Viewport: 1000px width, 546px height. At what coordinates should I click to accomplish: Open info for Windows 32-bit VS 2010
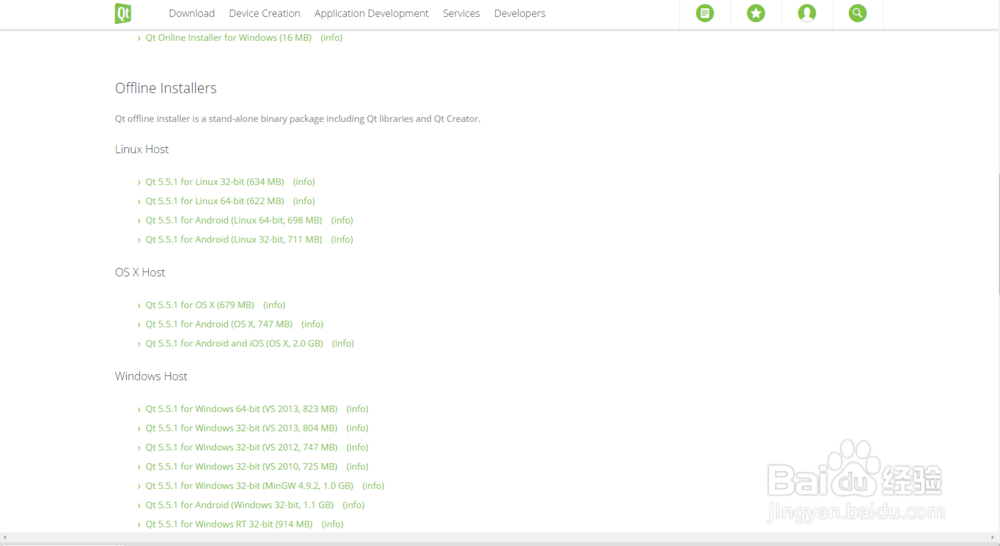pyautogui.click(x=357, y=466)
